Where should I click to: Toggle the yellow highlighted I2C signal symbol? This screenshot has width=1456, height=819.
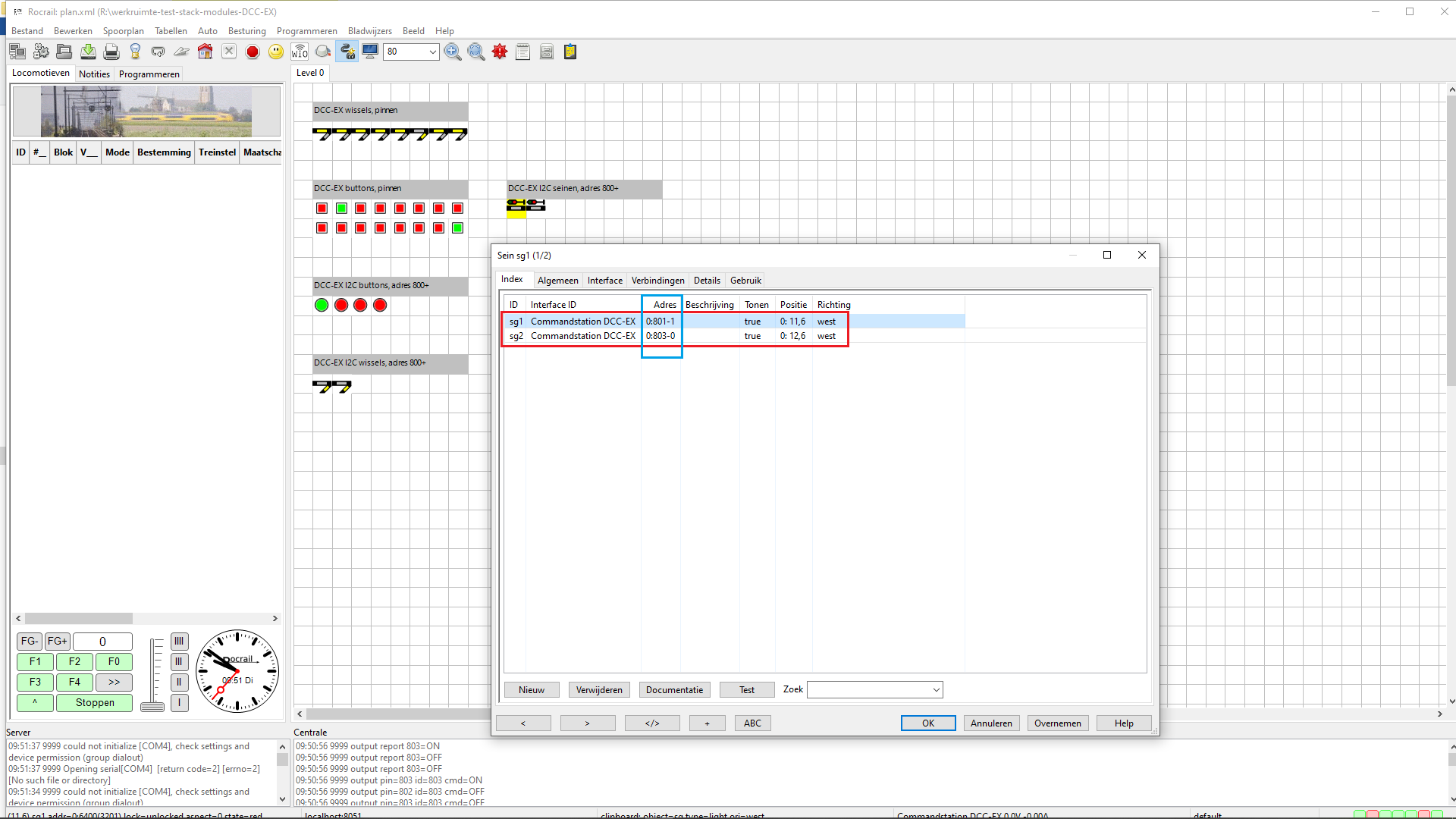tap(516, 206)
